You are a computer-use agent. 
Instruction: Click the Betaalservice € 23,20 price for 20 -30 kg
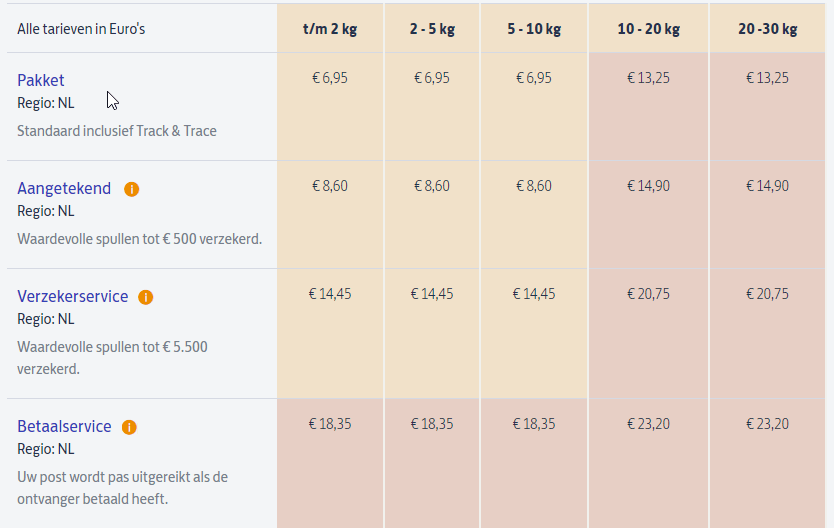coord(768,424)
